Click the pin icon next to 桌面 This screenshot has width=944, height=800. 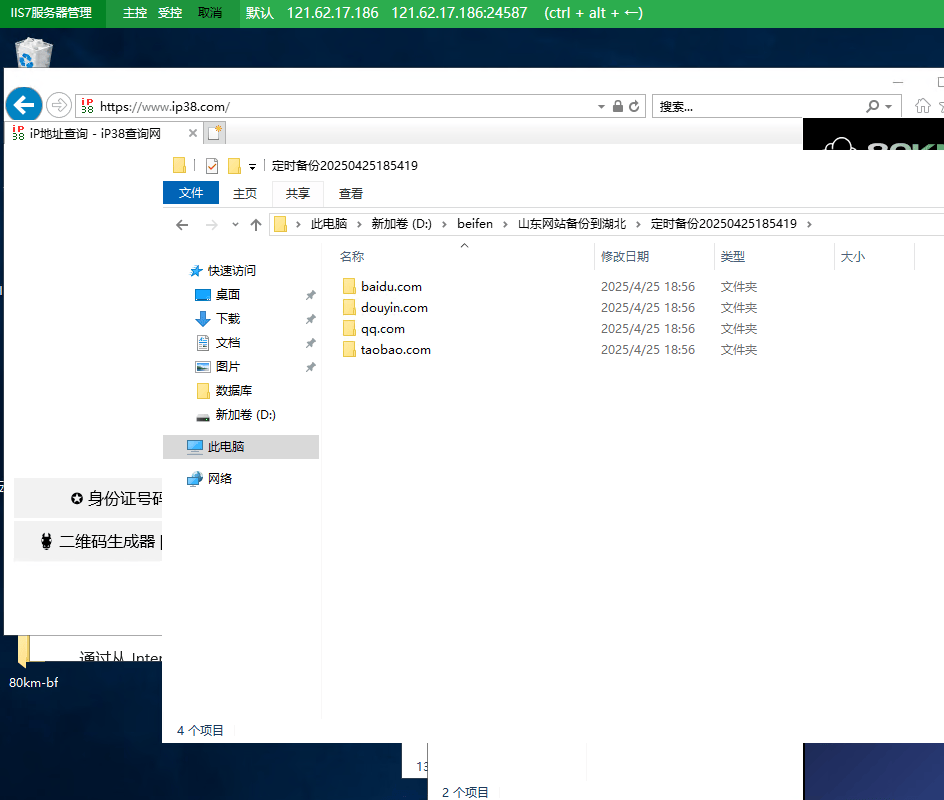point(311,295)
